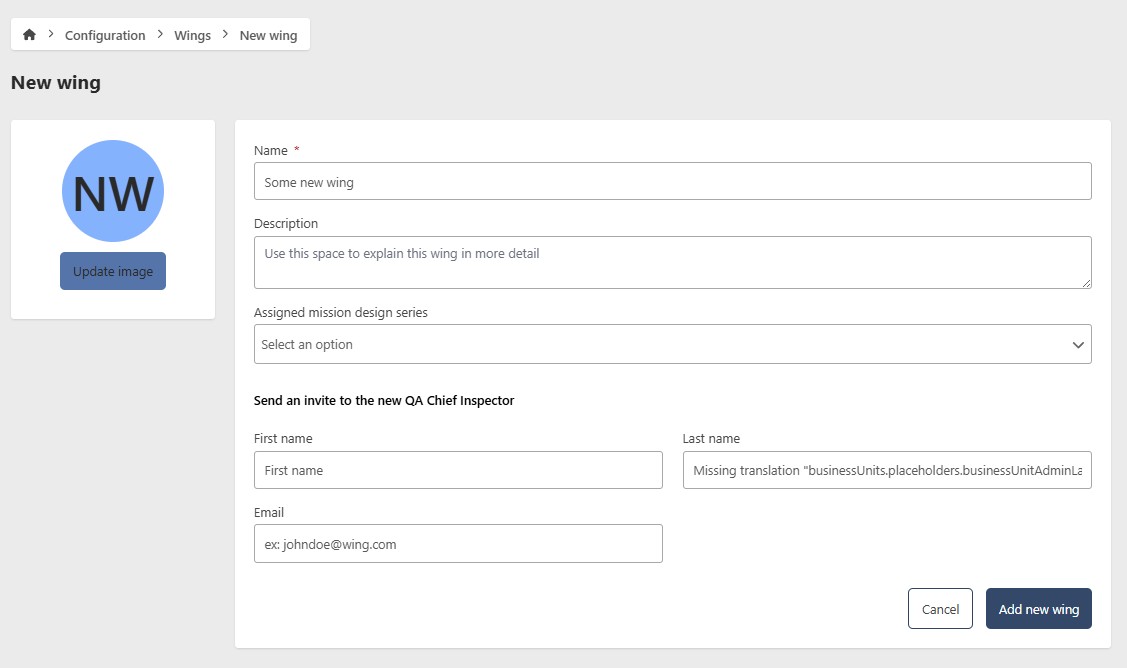Viewport: 1127px width, 668px height.
Task: Select the New wing breadcrumb item
Action: (x=268, y=35)
